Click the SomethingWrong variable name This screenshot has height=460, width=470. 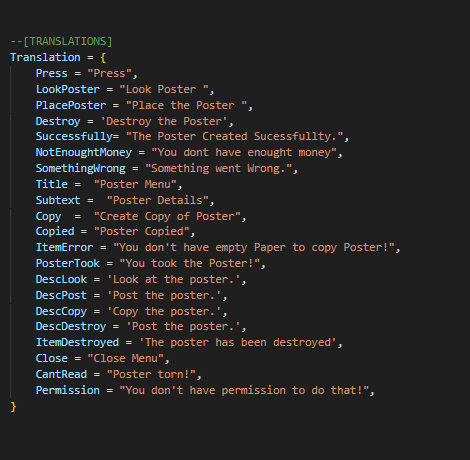coord(81,168)
